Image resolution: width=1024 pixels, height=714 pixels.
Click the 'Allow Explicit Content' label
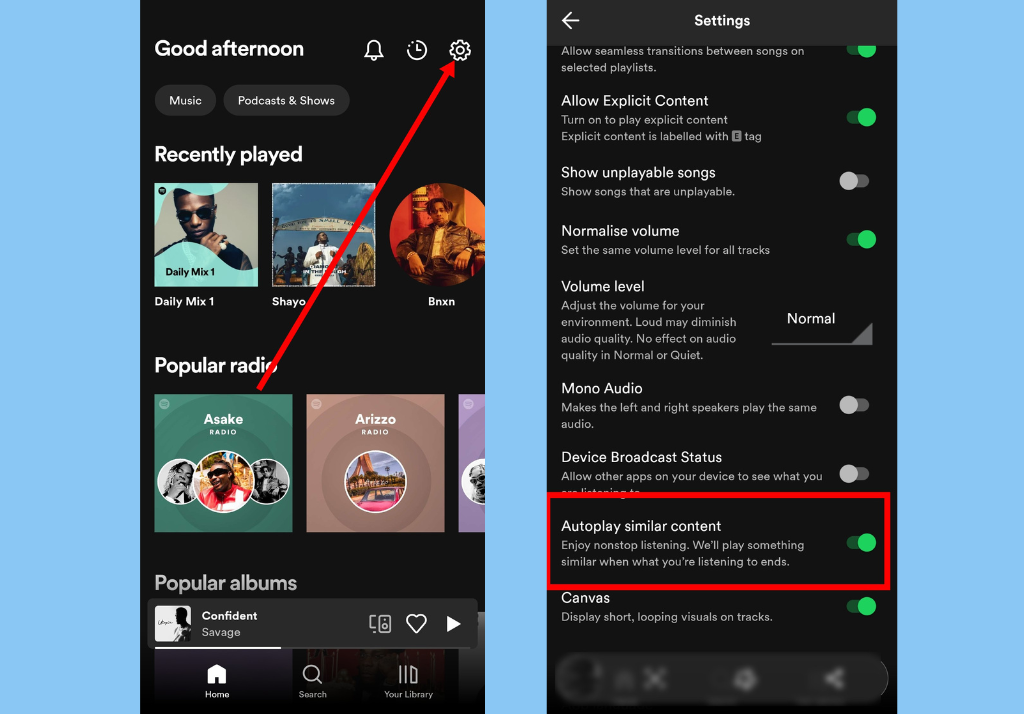(x=634, y=101)
